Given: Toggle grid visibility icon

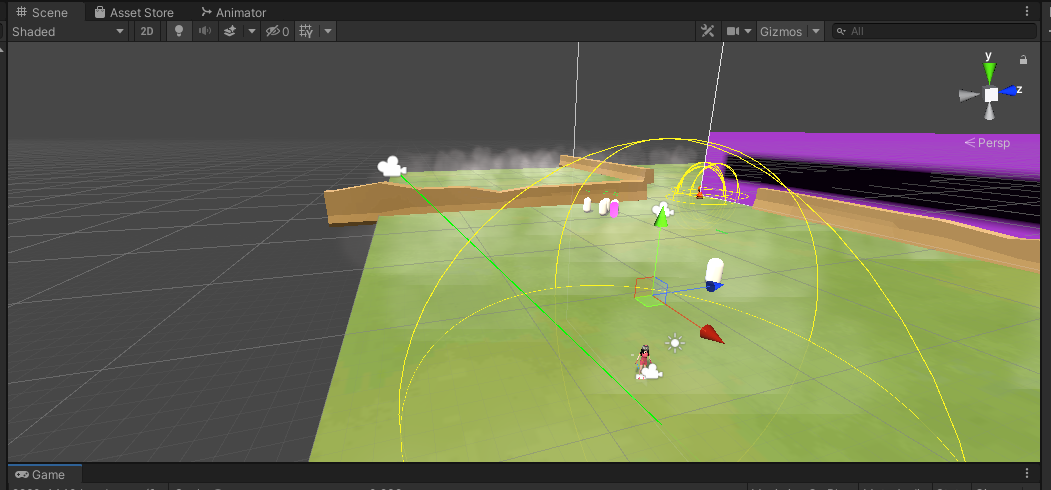Looking at the screenshot, I should (x=306, y=32).
